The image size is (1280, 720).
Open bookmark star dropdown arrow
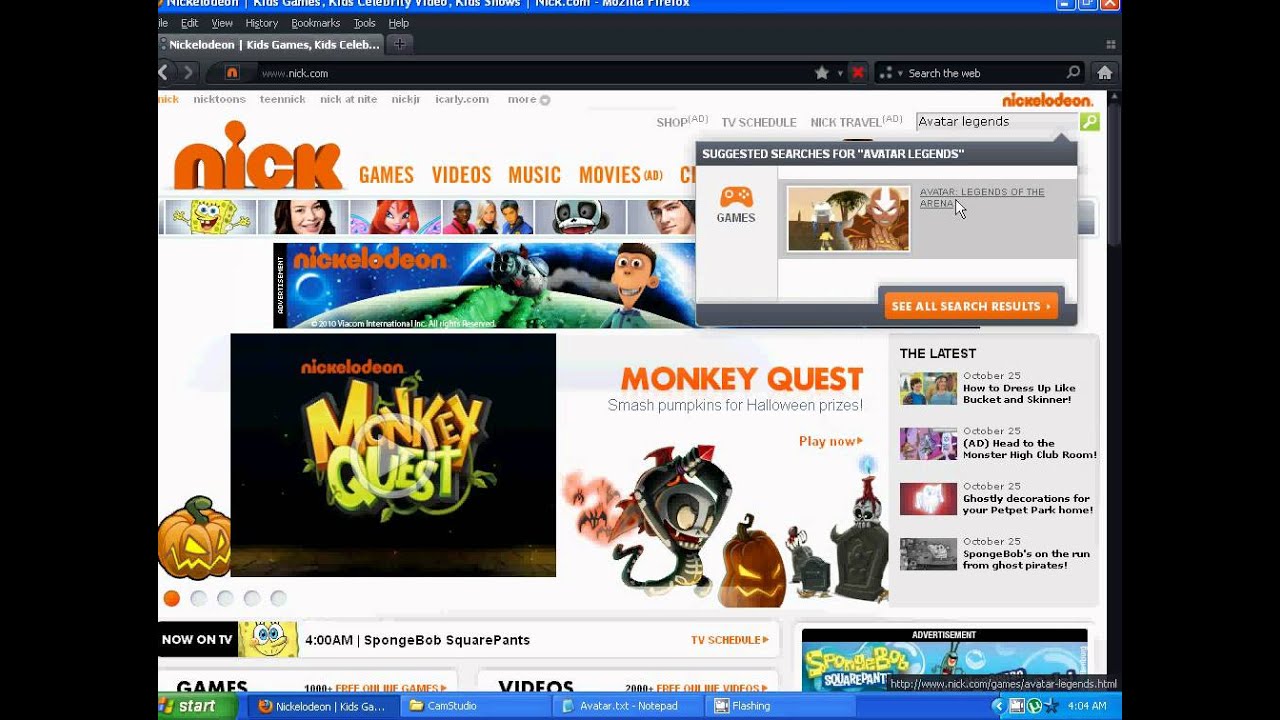coord(838,73)
